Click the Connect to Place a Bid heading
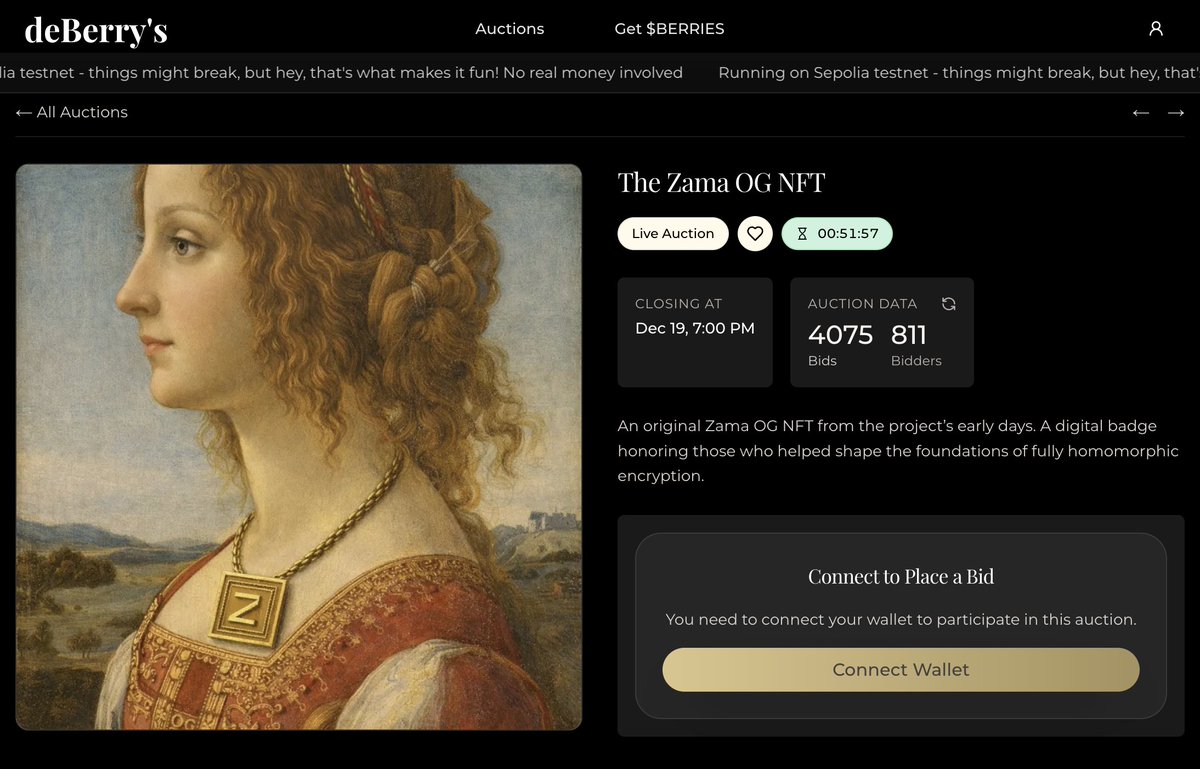The height and width of the screenshot is (769, 1200). [901, 577]
